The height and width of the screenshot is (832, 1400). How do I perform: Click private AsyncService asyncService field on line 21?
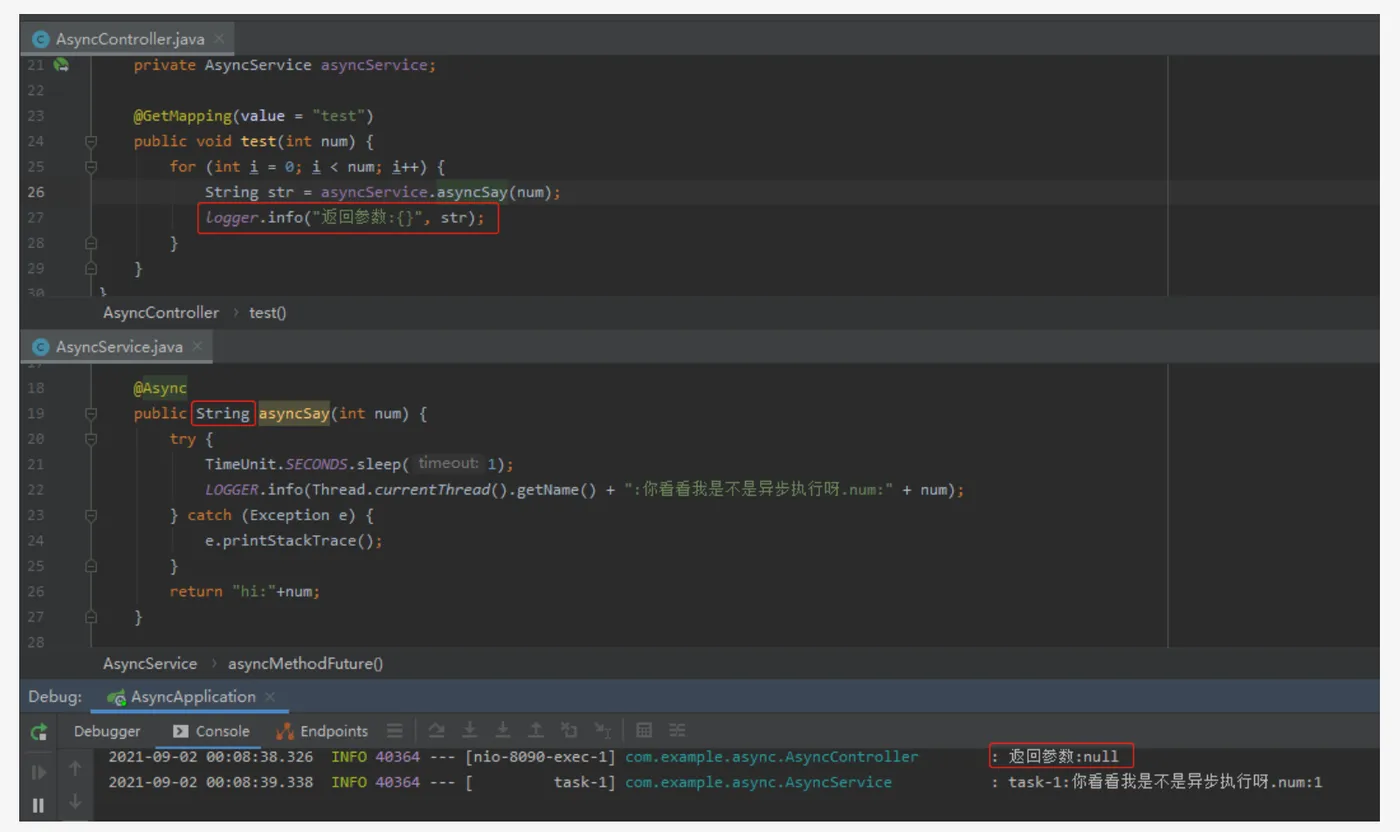(285, 65)
